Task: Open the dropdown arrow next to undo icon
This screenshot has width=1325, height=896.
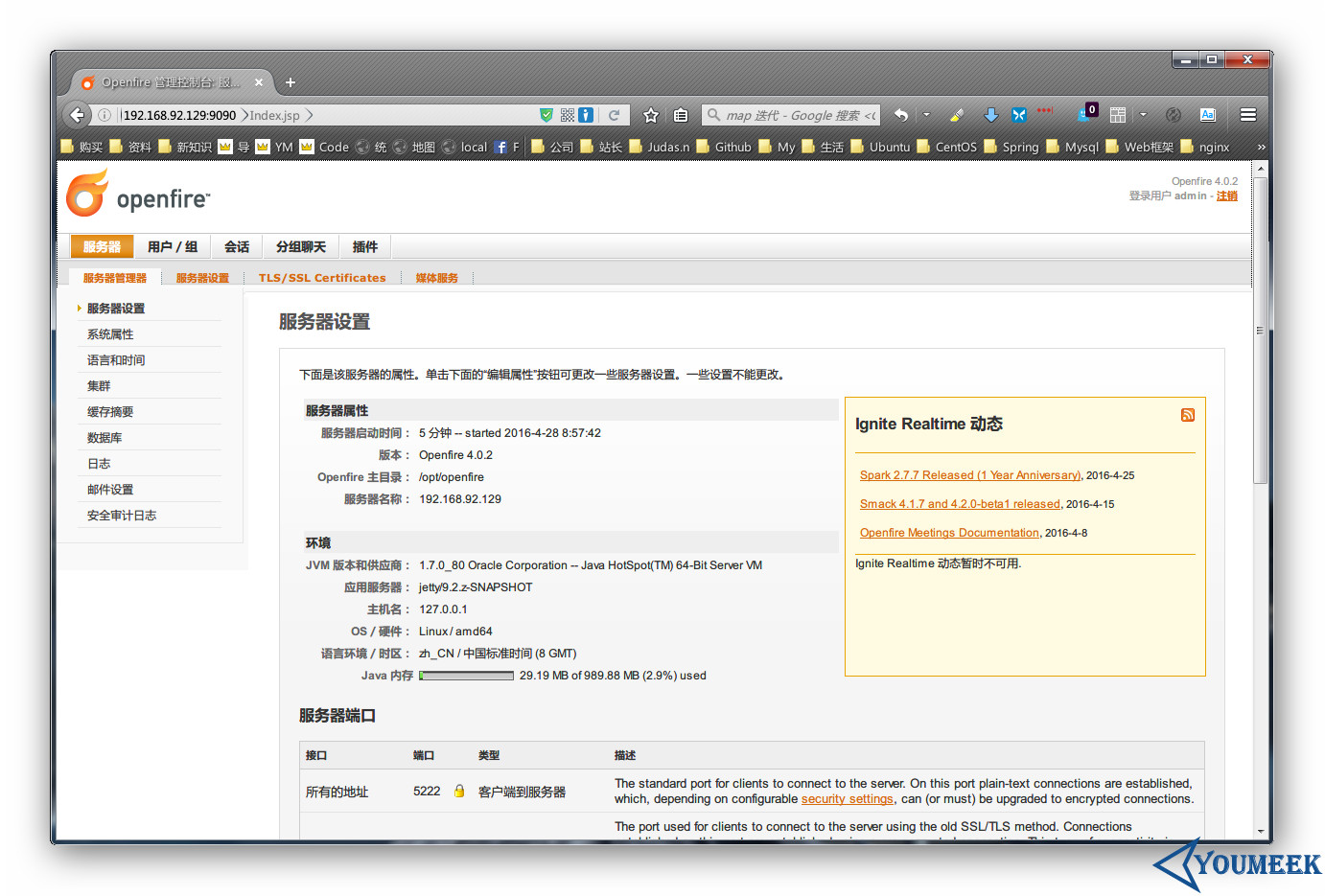Action: 926,115
